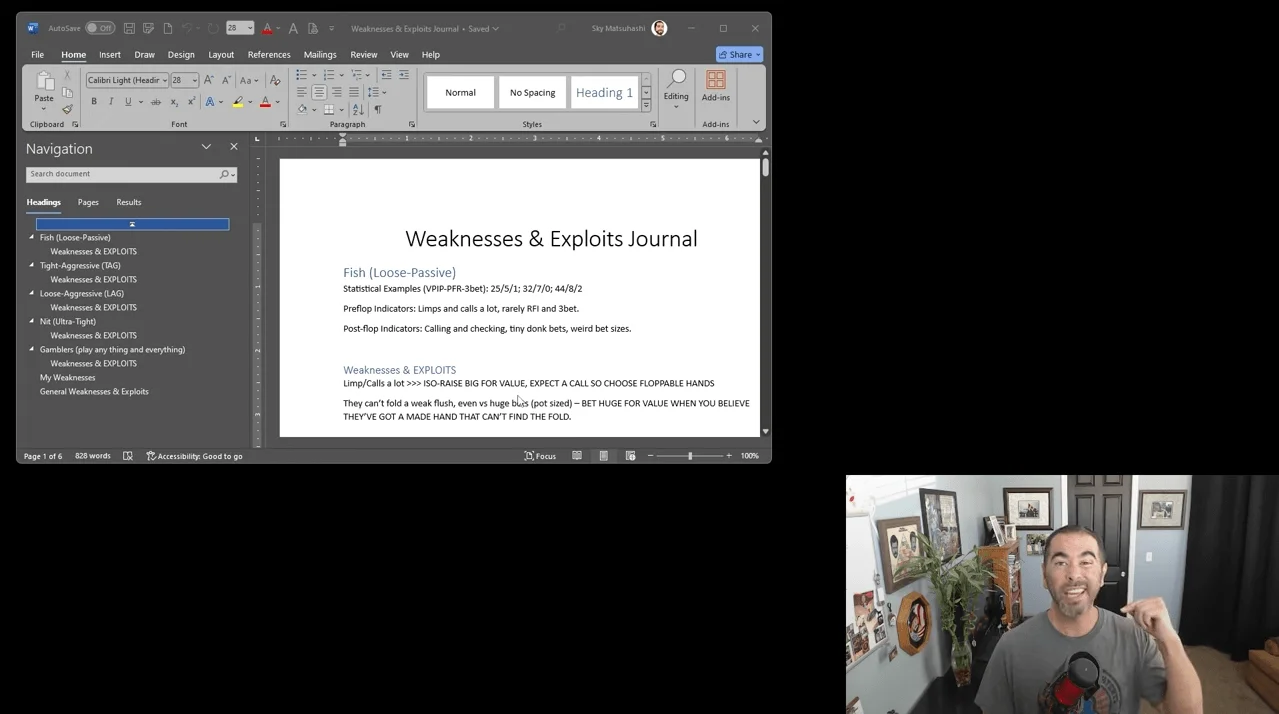Screen dimensions: 1279x714
Task: Switch to Pages tab in Navigation pane
Action: click(x=88, y=202)
